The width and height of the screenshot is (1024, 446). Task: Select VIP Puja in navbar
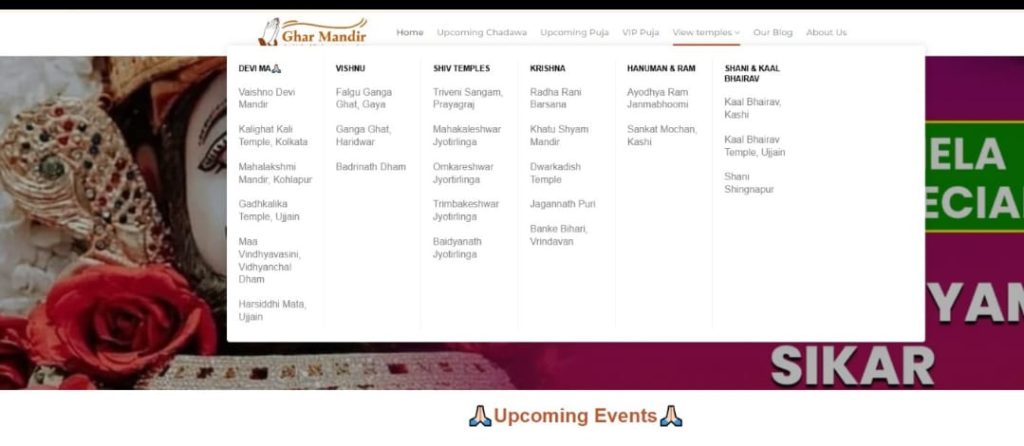(640, 32)
